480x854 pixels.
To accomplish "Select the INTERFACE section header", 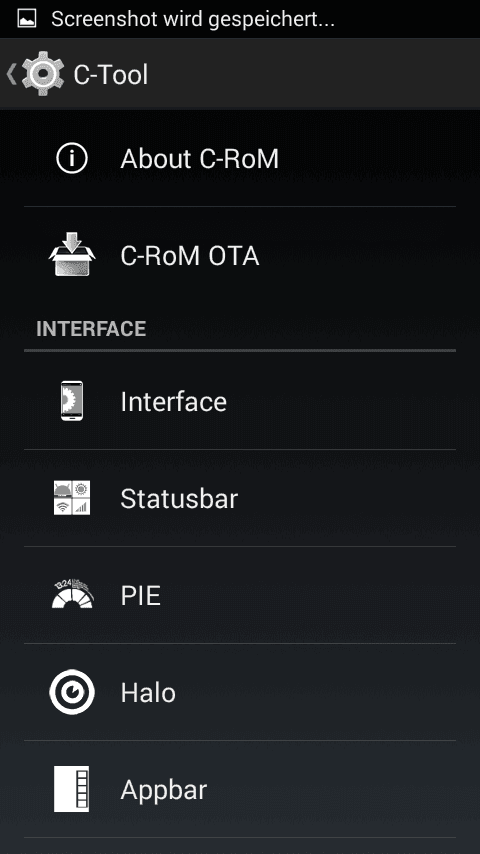I will click(91, 329).
